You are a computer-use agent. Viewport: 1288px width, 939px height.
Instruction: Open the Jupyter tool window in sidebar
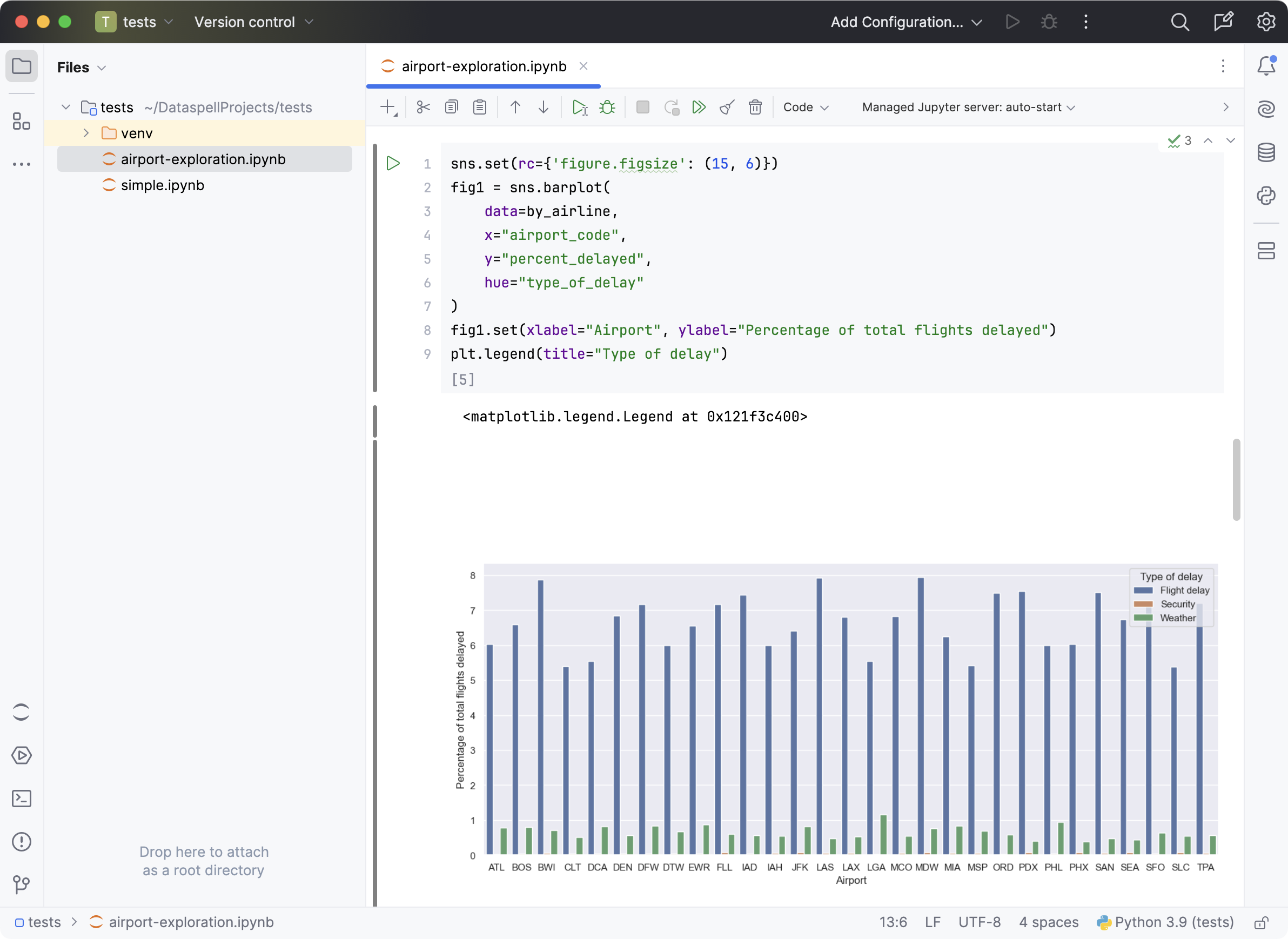21,712
